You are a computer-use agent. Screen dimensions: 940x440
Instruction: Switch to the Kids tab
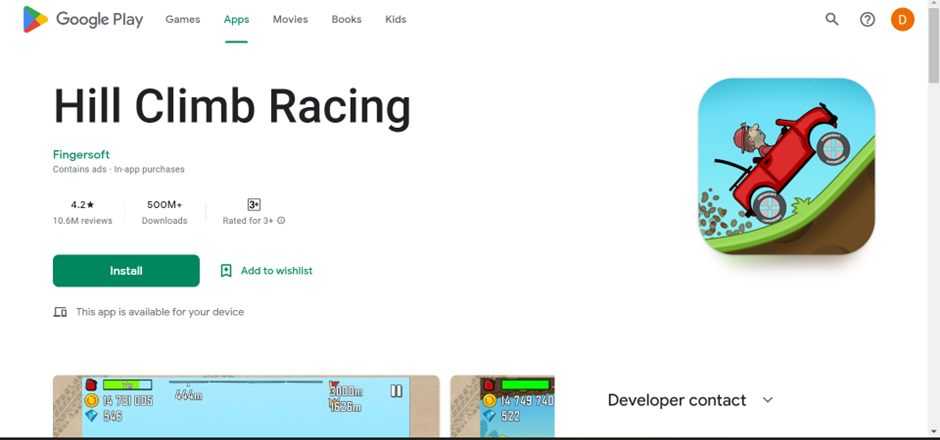coord(396,19)
